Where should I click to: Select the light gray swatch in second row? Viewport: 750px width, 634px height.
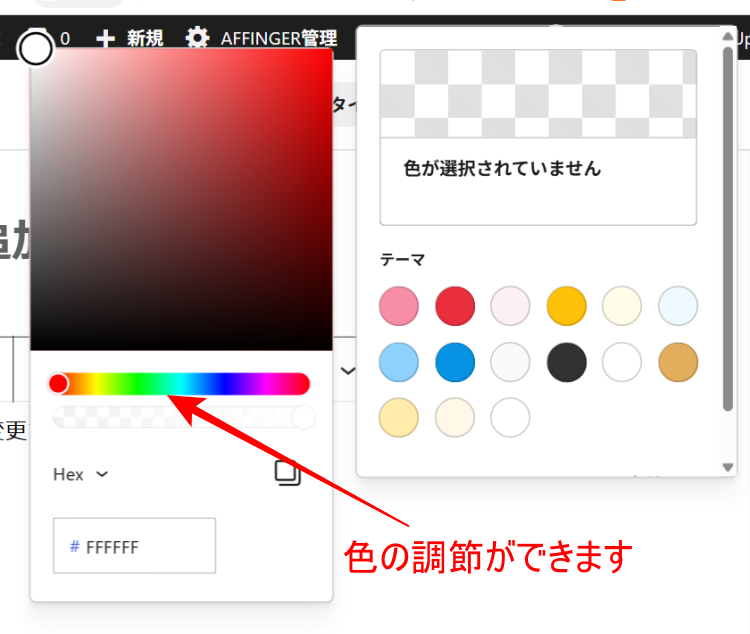(510, 362)
